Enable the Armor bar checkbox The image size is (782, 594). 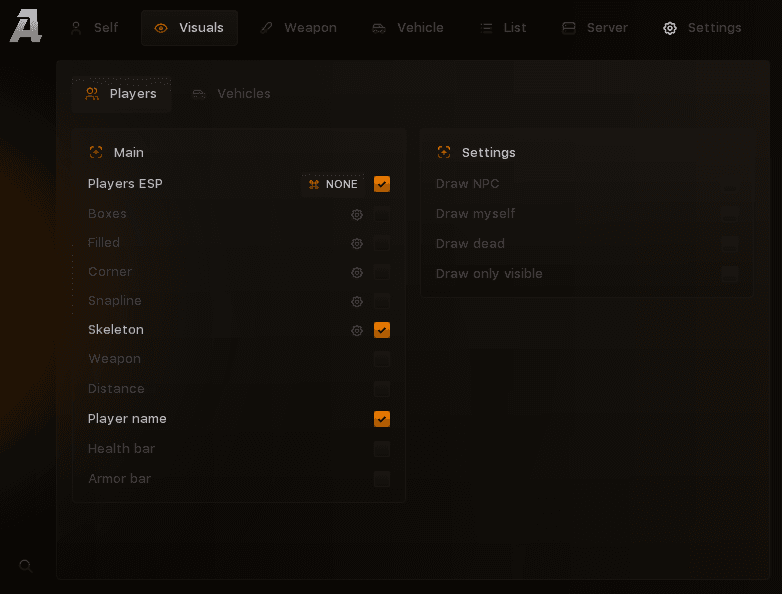[382, 479]
